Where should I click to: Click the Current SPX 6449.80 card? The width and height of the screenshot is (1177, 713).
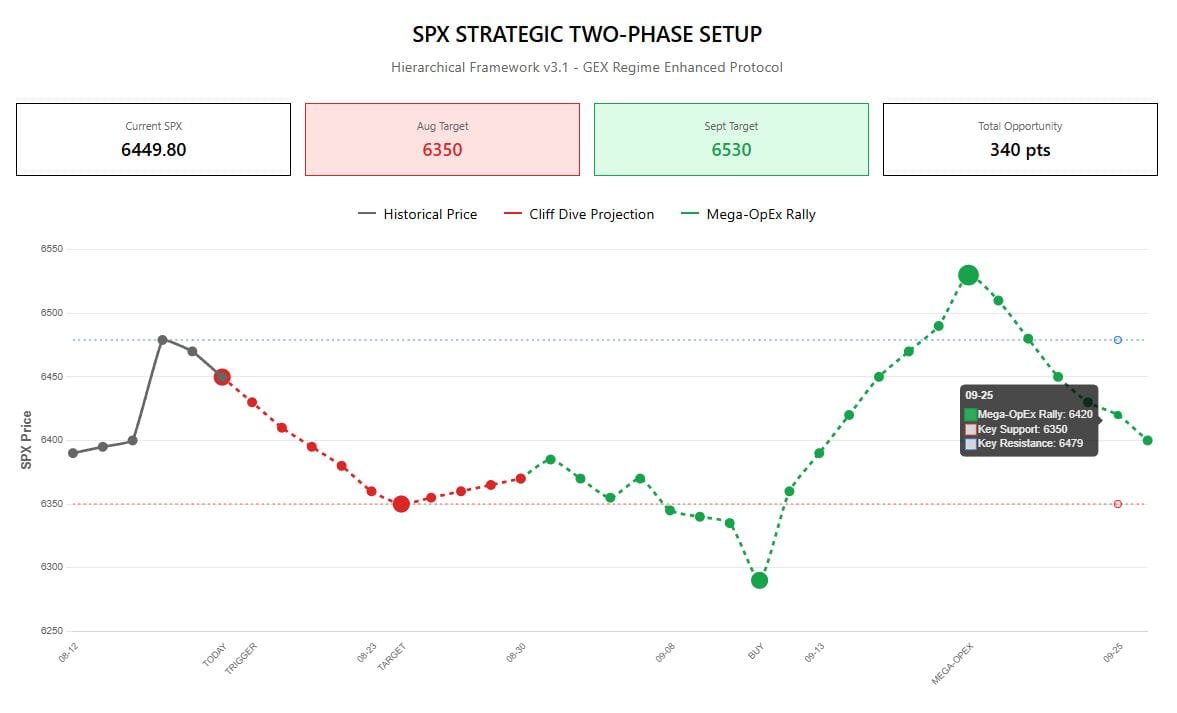pyautogui.click(x=154, y=139)
